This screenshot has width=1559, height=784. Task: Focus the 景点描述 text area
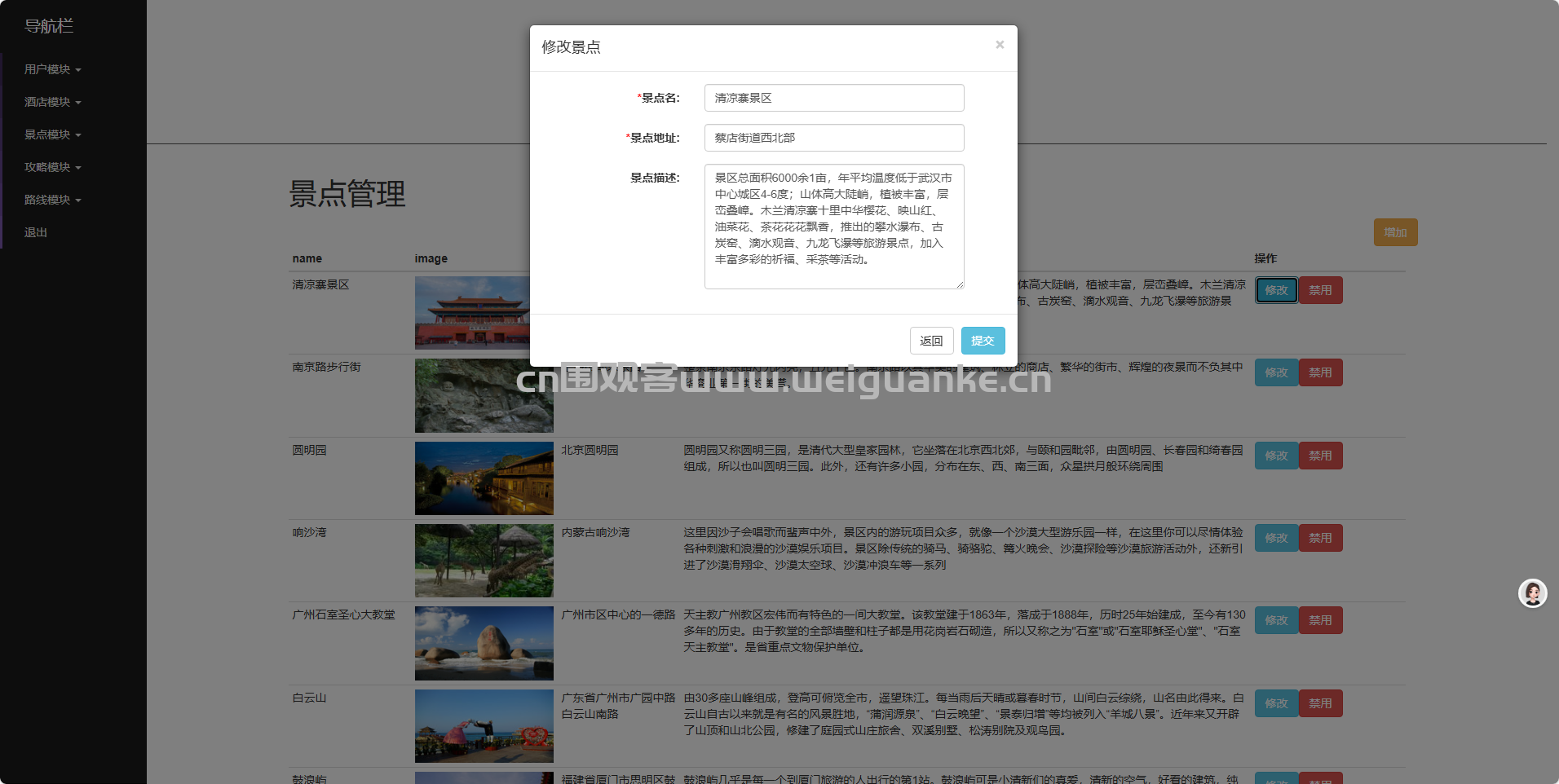(x=834, y=227)
